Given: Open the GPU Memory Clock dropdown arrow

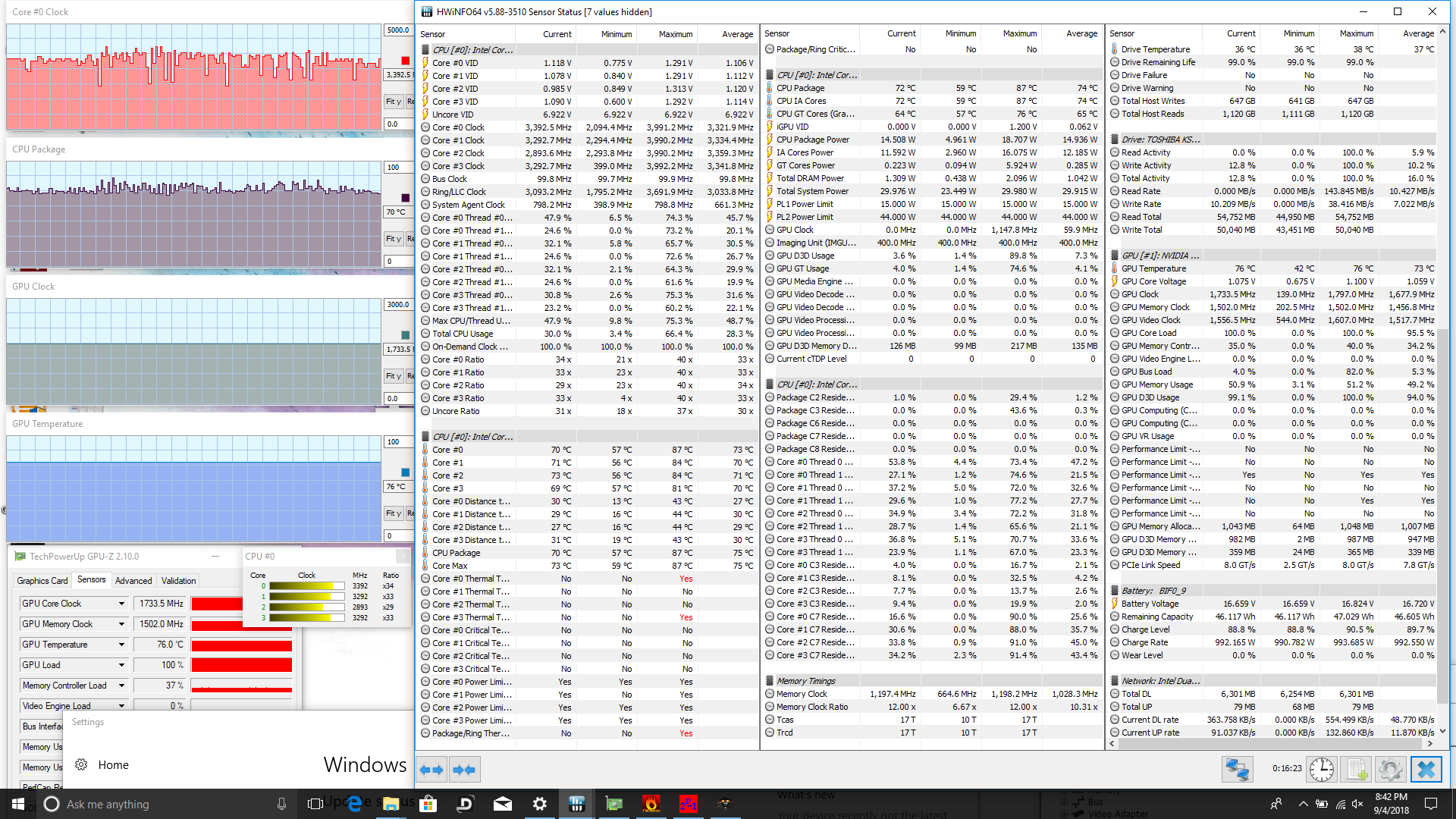Looking at the screenshot, I should click(121, 624).
